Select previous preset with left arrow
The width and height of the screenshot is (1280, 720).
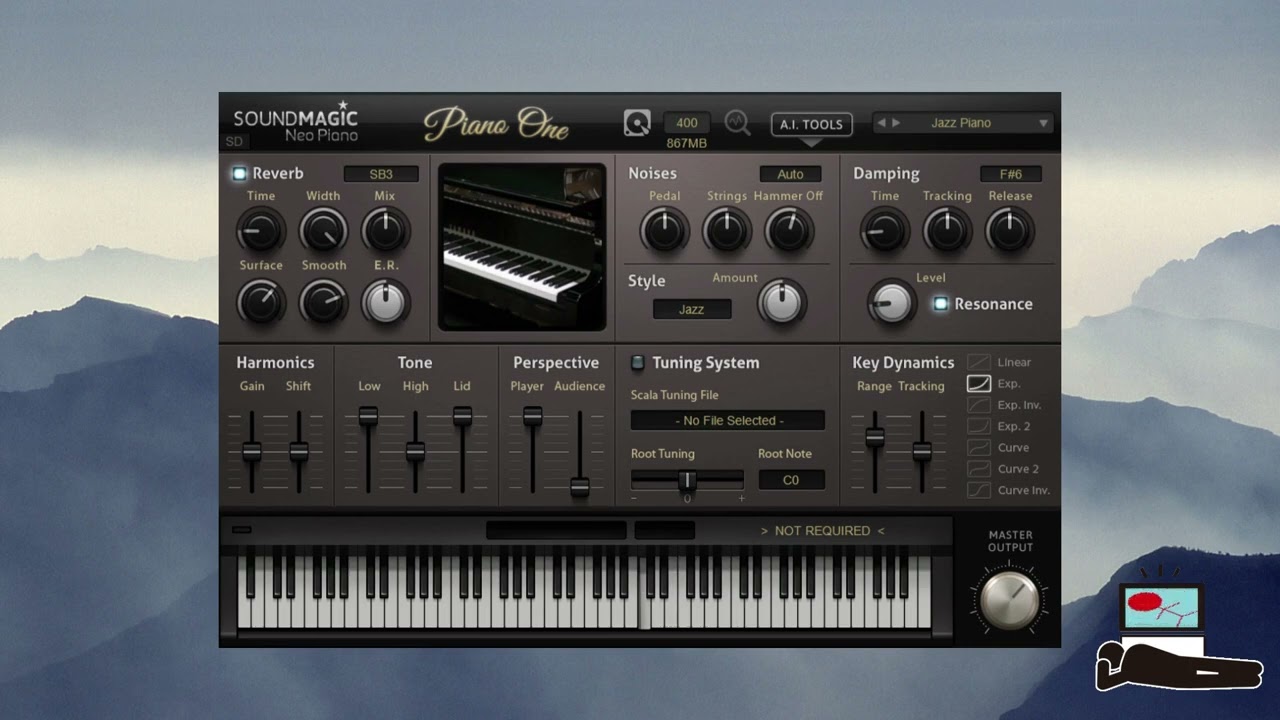[x=881, y=123]
